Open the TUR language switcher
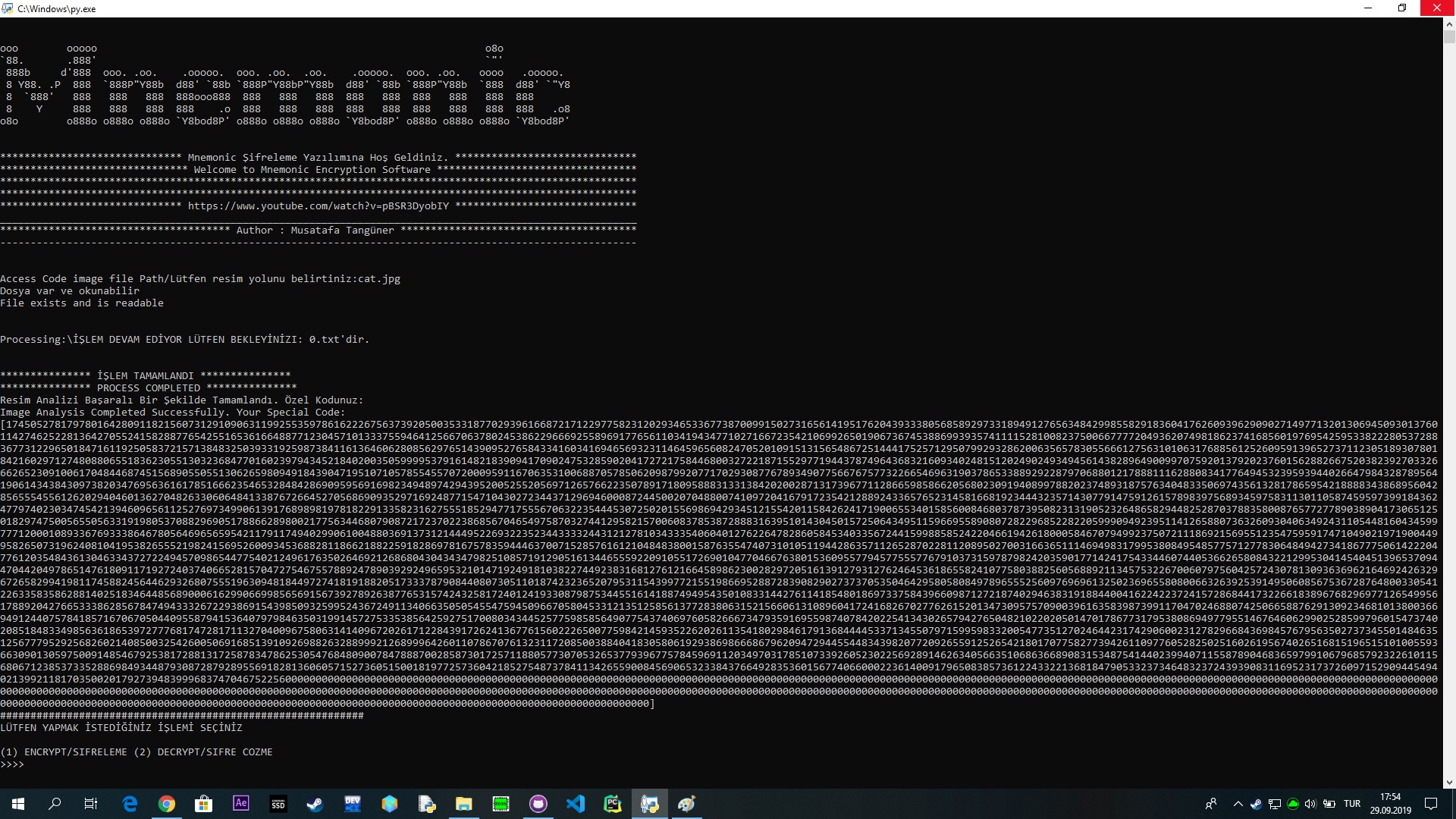The height and width of the screenshot is (819, 1456). tap(1352, 804)
